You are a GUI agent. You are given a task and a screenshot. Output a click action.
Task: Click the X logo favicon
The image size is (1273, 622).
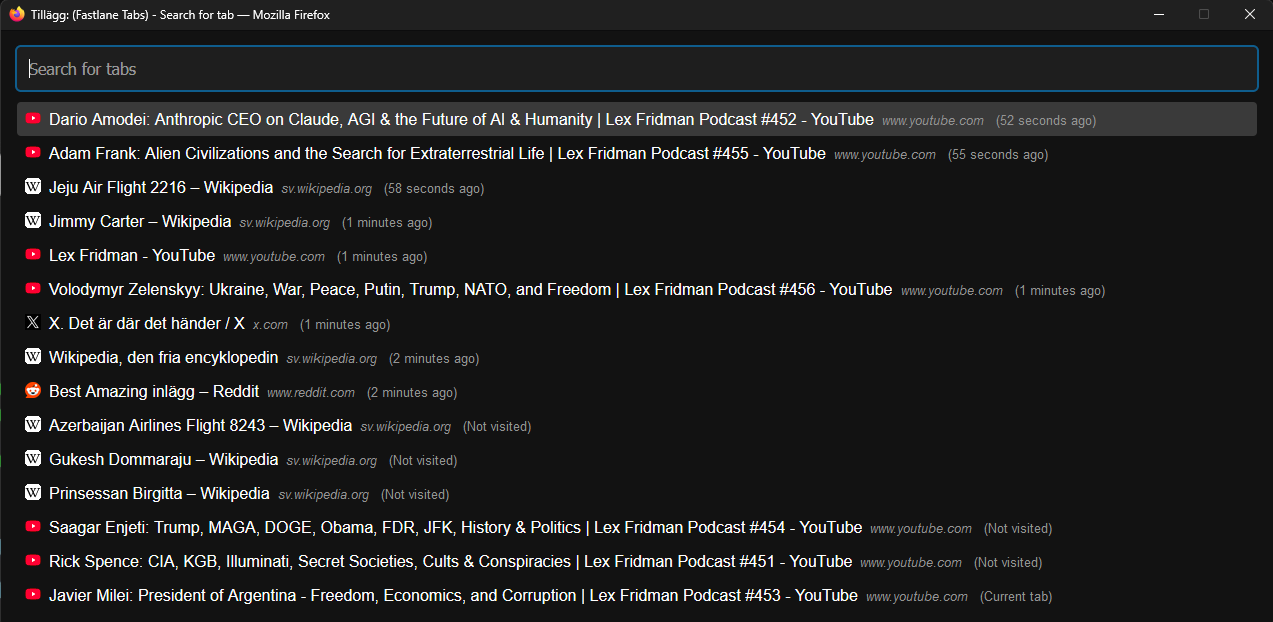33,323
